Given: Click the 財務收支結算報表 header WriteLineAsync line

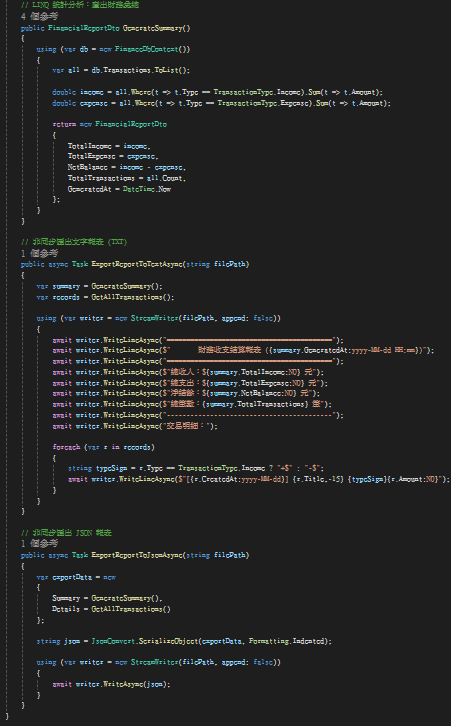Looking at the screenshot, I should (243, 350).
